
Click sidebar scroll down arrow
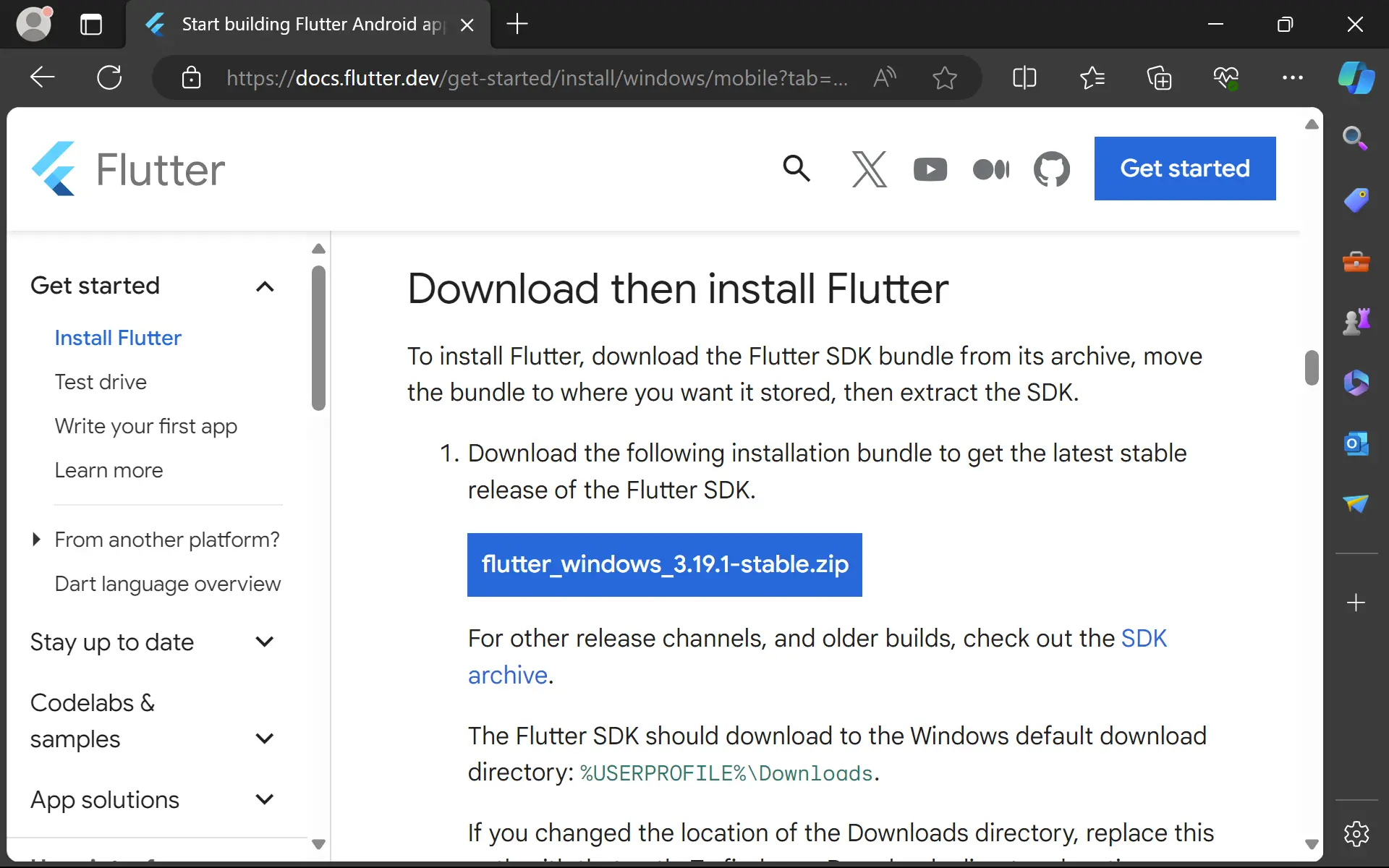point(318,844)
